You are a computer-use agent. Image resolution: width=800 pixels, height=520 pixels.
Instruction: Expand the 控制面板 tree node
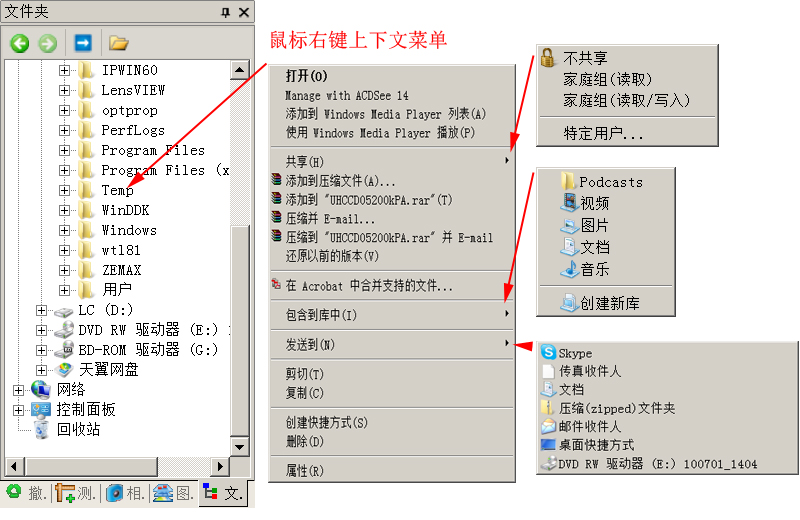click(x=18, y=410)
